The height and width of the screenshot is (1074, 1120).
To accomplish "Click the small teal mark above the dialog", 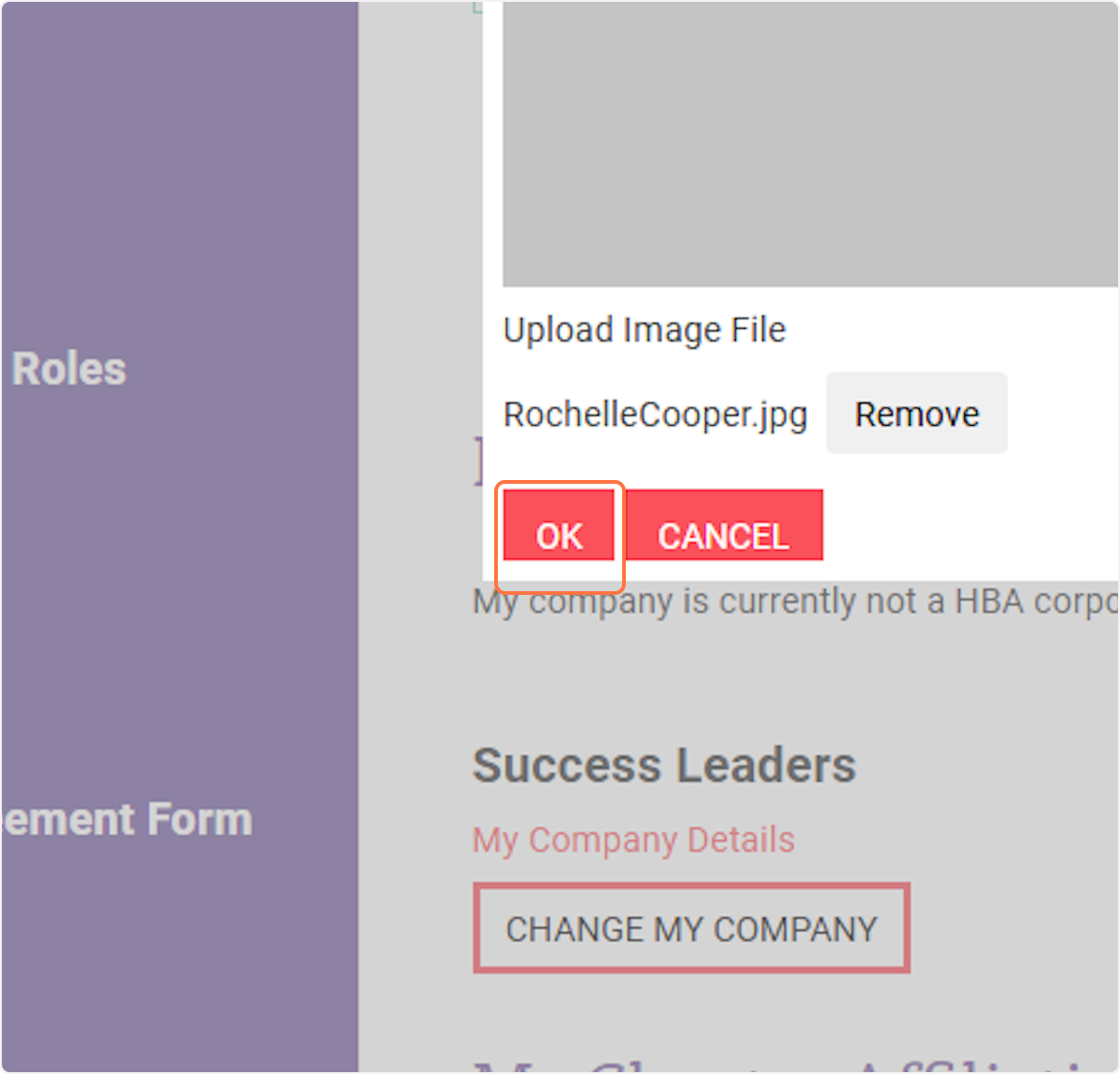I will pos(477,7).
